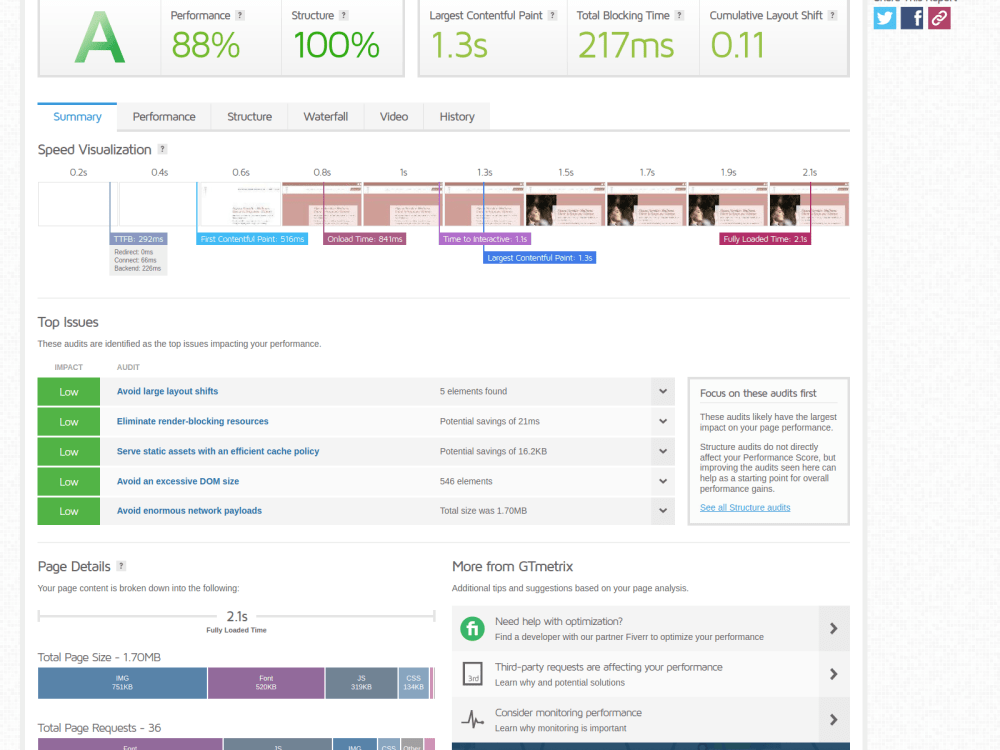This screenshot has height=750, width=1000.
Task: Open the History tab
Action: point(457,117)
